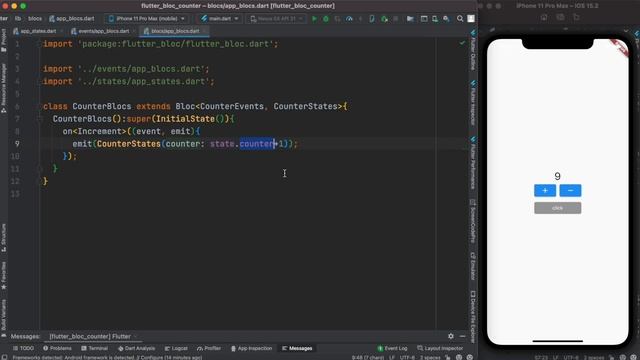This screenshot has height=360, width=640.
Task: Click the simulator home button icon
Action: [x=544, y=17]
